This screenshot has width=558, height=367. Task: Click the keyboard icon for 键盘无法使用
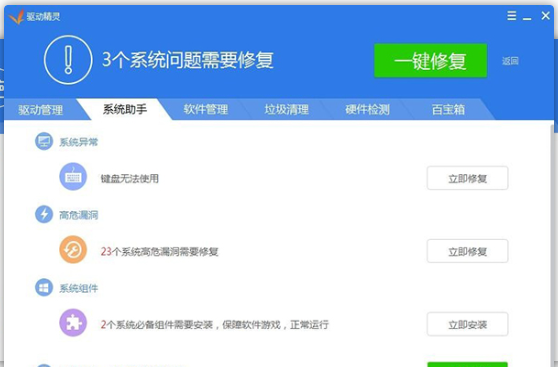pyautogui.click(x=73, y=177)
